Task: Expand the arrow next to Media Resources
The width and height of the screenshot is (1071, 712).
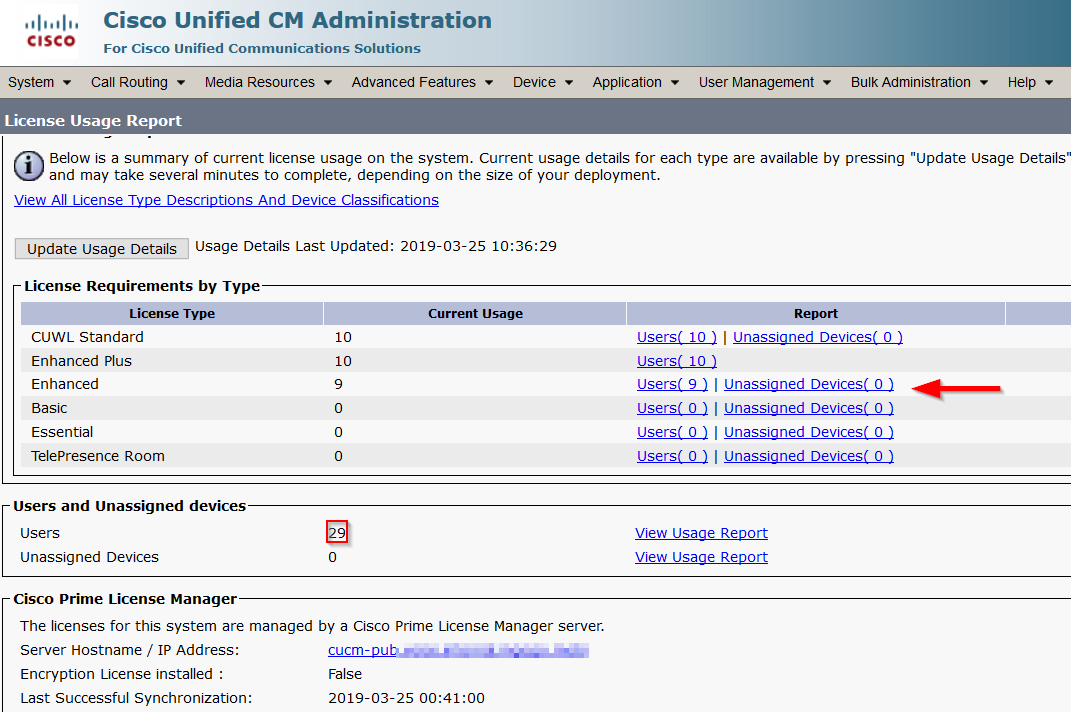Action: click(x=328, y=83)
